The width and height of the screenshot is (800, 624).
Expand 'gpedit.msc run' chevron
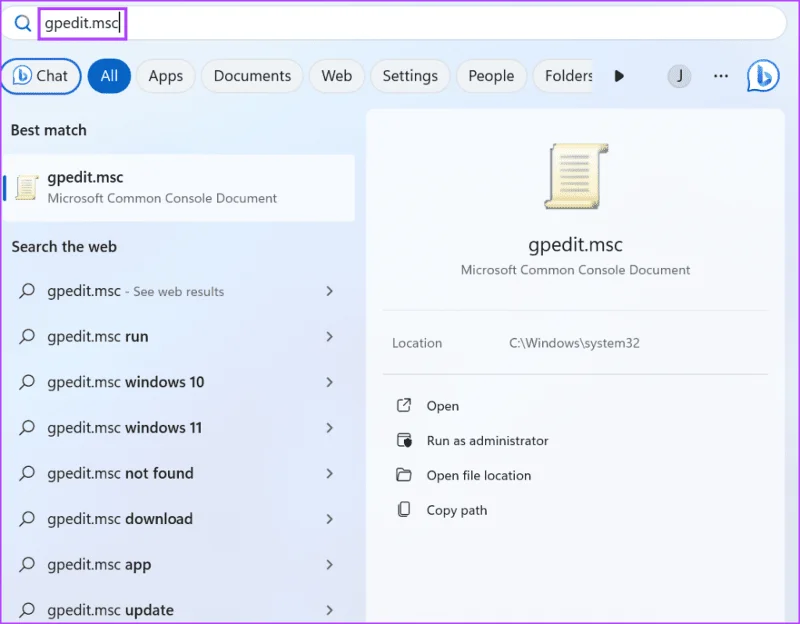(x=330, y=336)
